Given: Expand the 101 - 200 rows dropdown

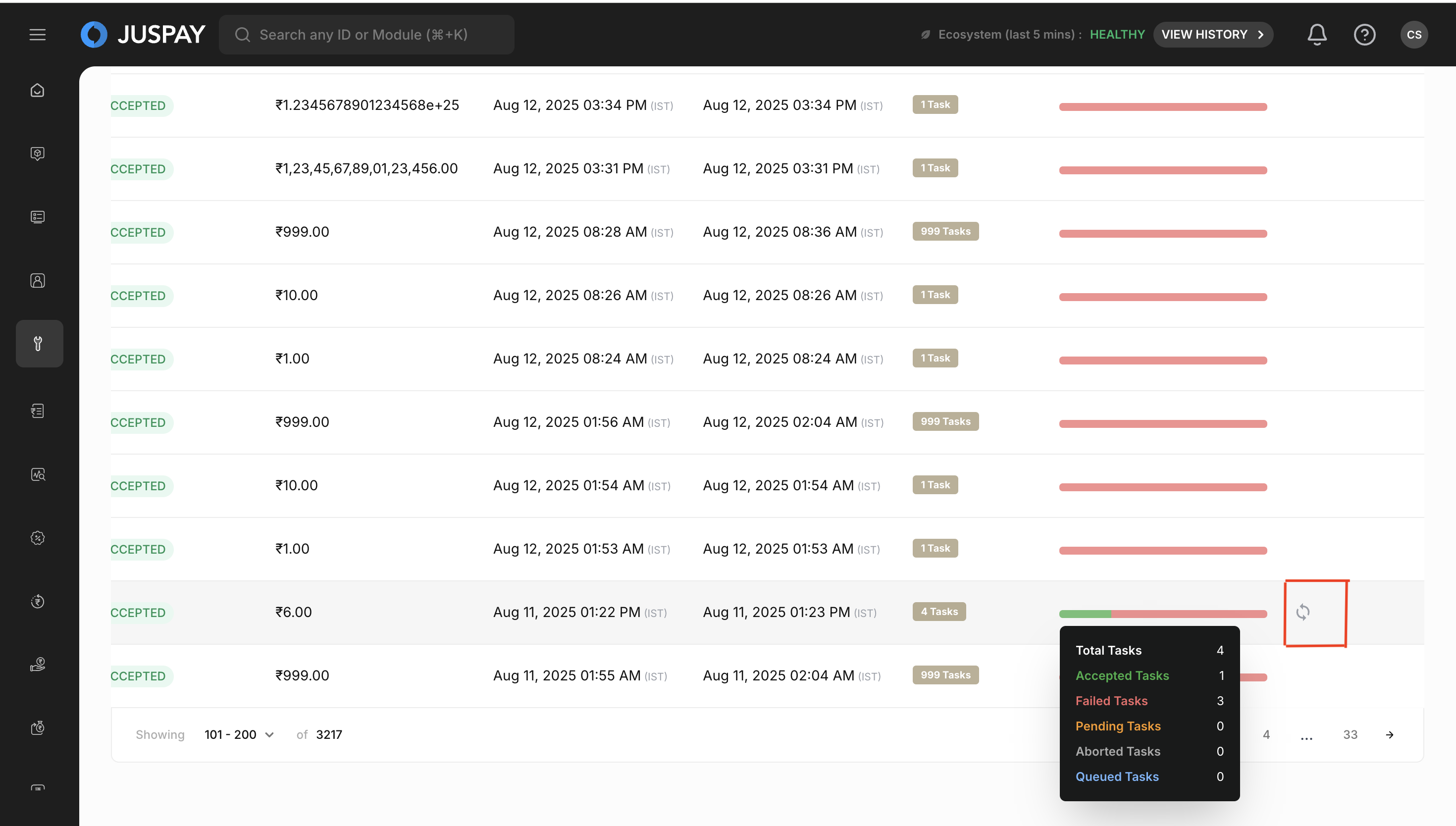Looking at the screenshot, I should [x=239, y=734].
